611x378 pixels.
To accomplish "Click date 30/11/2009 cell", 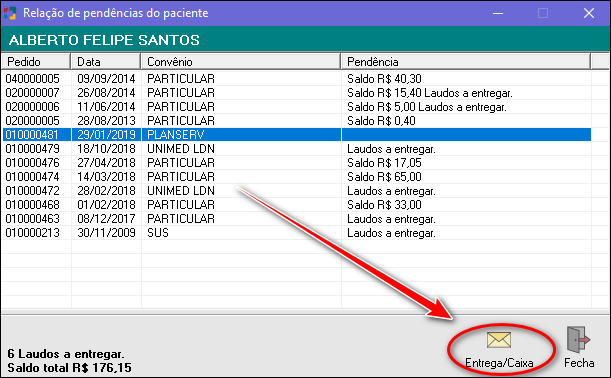I will click(106, 233).
